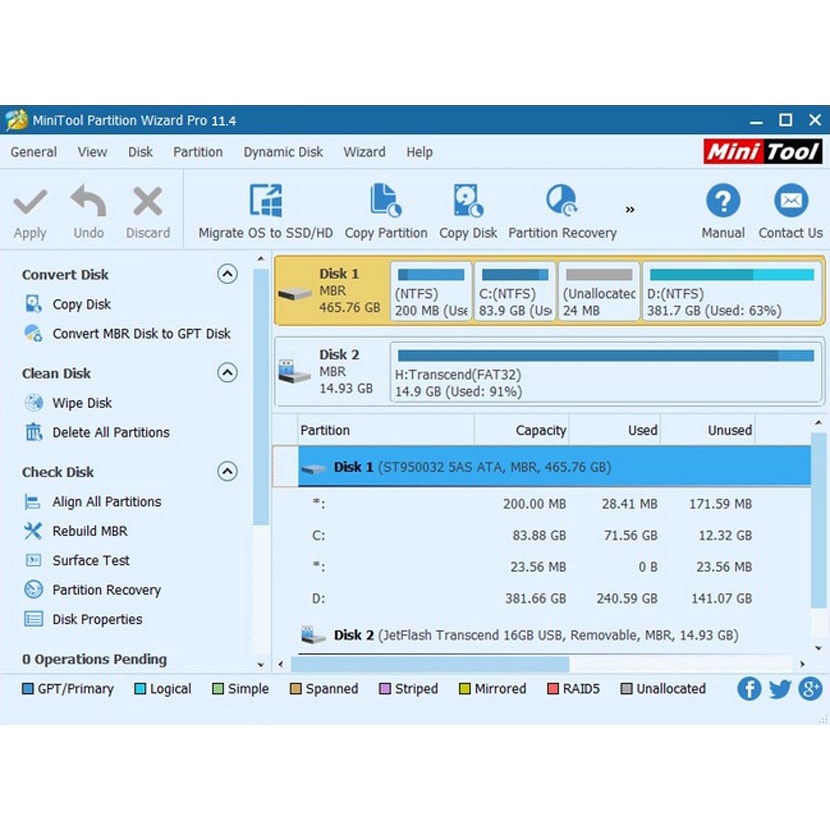Image resolution: width=830 pixels, height=830 pixels.
Task: Sort by the Partition column header
Action: pos(386,430)
